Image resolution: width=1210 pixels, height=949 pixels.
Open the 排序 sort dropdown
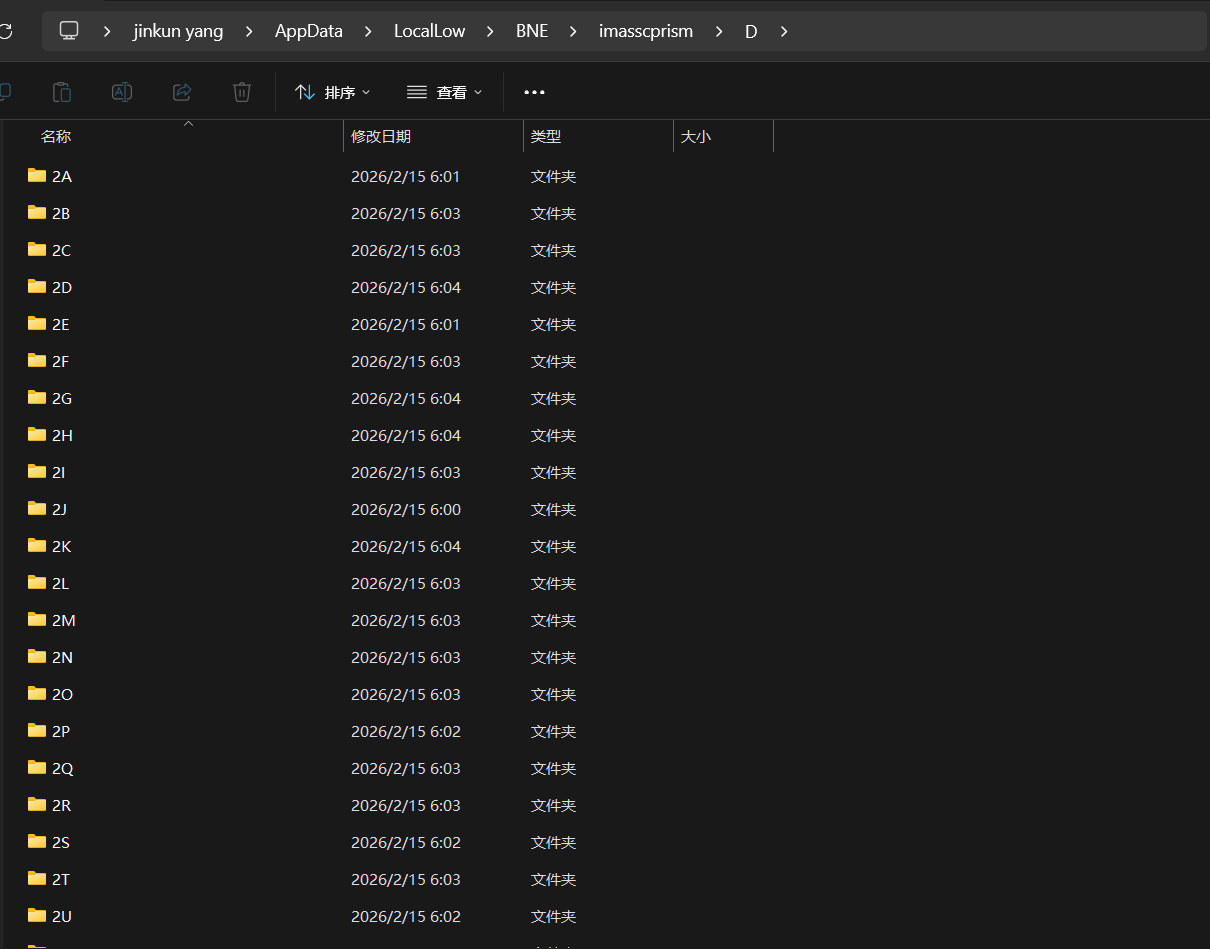(333, 92)
